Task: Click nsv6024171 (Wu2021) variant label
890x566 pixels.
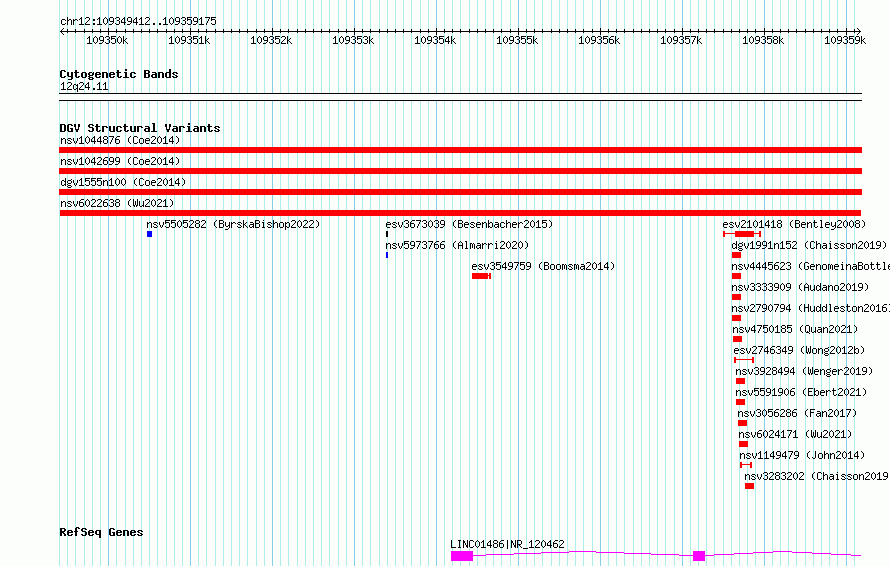Action: 795,434
